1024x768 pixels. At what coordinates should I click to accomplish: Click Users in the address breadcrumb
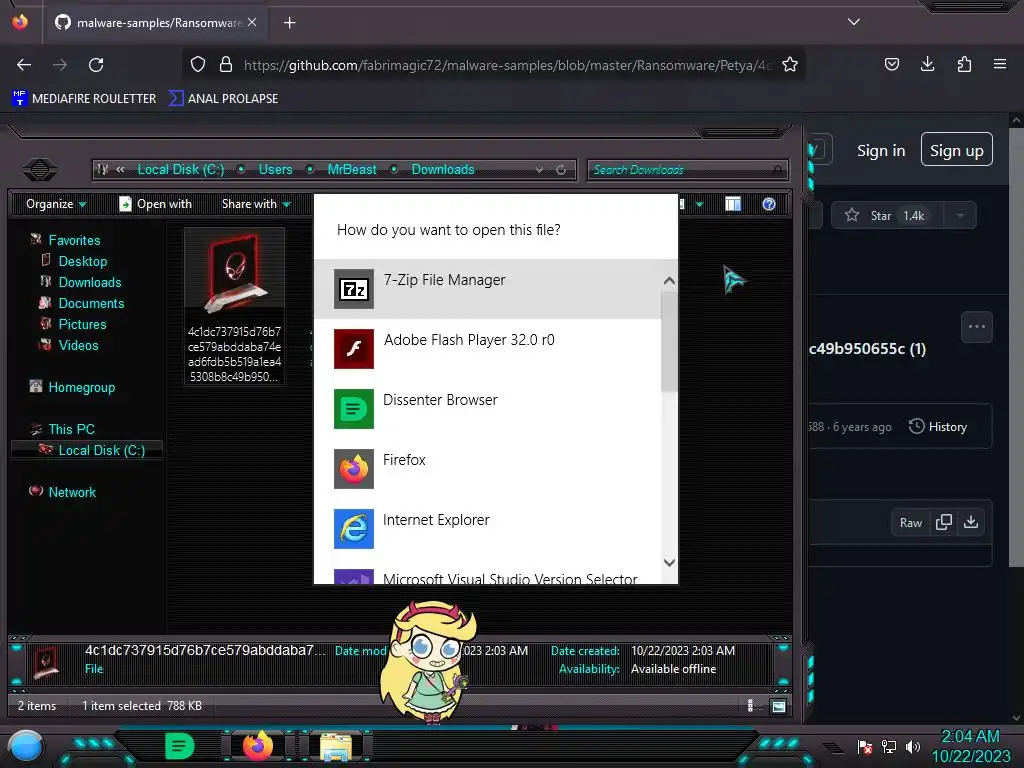(x=275, y=170)
